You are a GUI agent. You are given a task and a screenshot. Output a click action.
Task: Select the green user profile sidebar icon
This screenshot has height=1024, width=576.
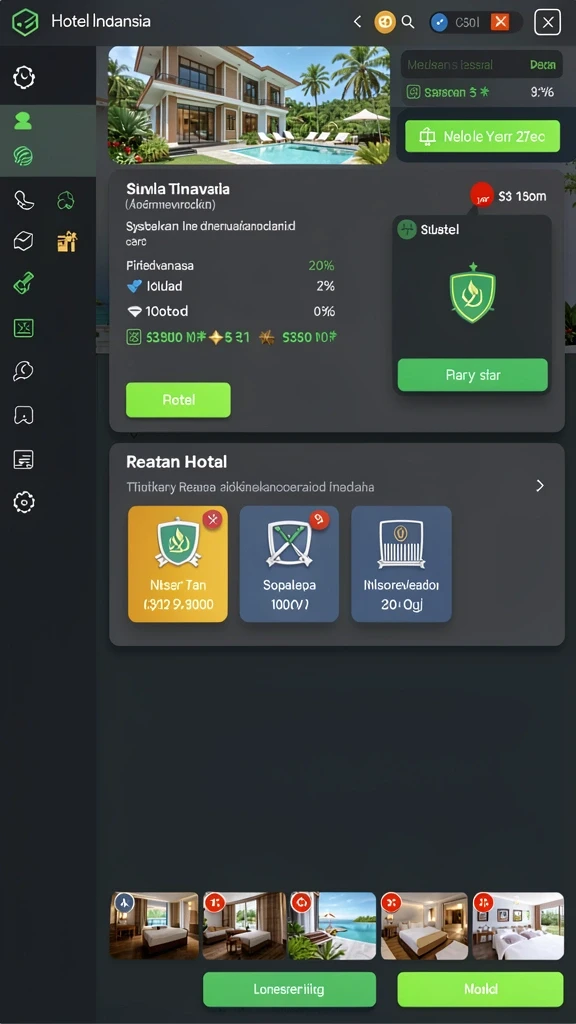tap(23, 121)
